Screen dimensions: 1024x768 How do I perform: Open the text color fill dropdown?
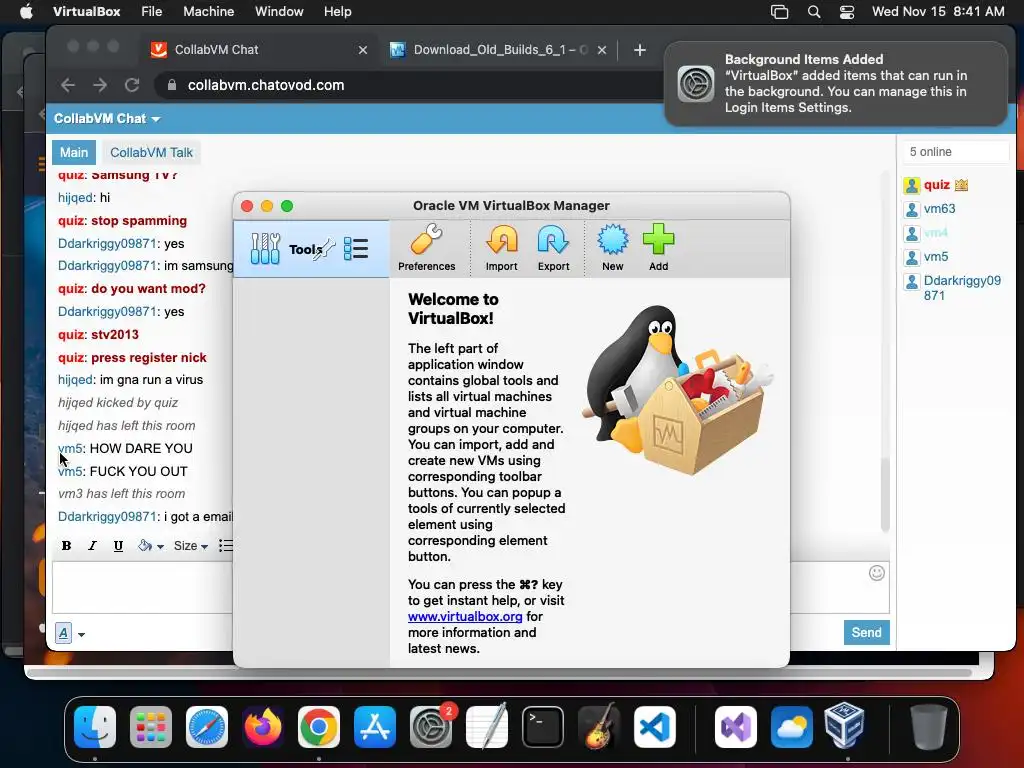(151, 546)
